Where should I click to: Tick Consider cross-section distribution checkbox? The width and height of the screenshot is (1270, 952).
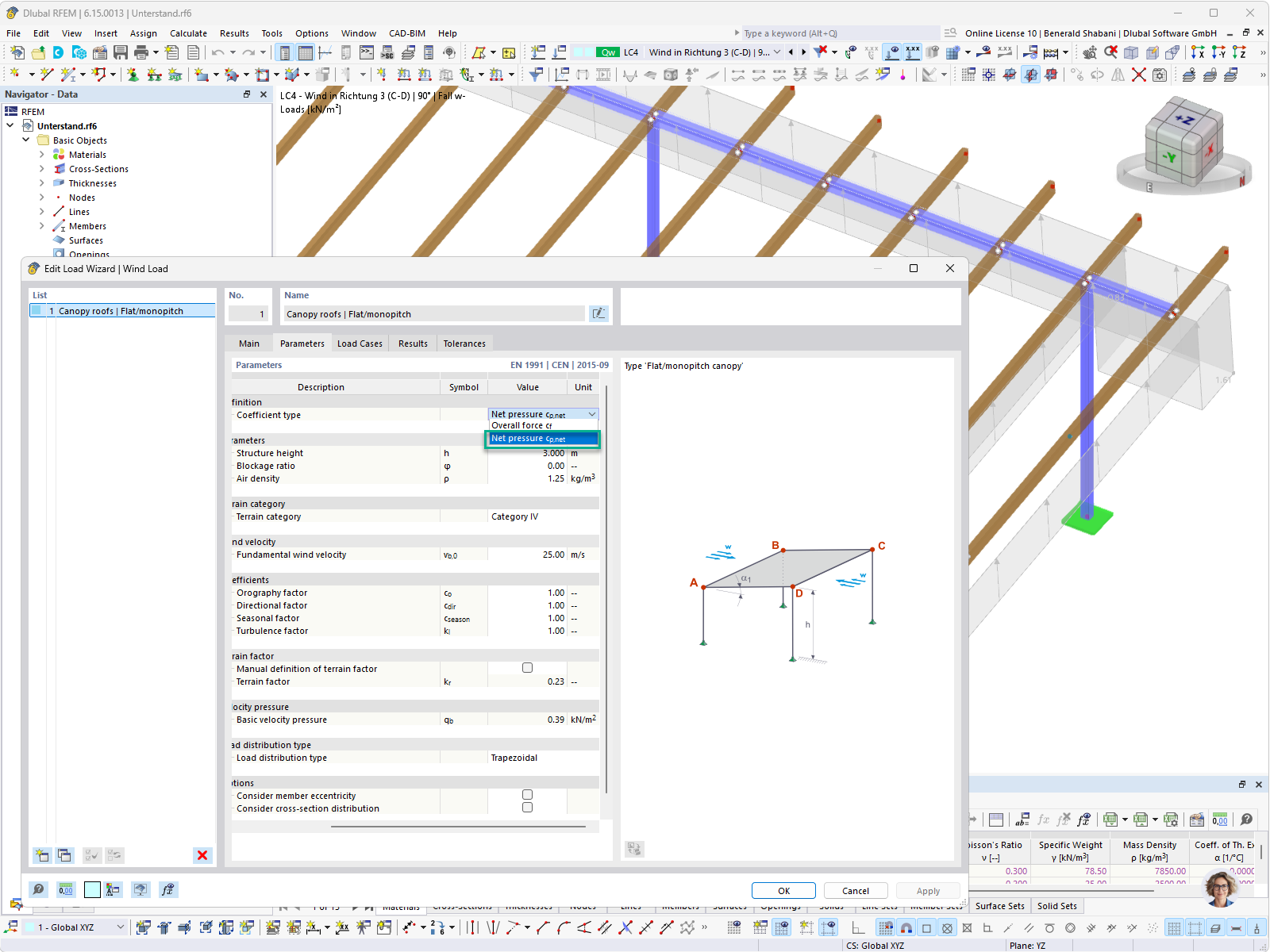[x=527, y=808]
